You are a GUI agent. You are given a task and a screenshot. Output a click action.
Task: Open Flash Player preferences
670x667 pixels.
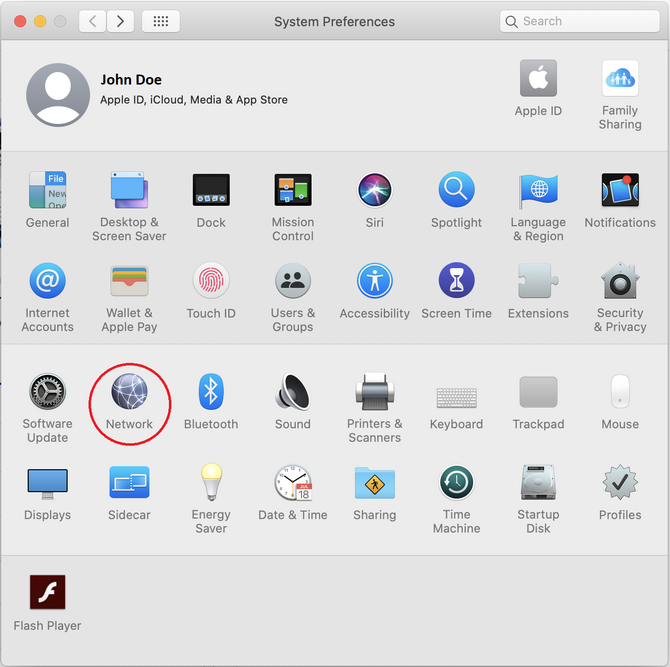[x=47, y=592]
